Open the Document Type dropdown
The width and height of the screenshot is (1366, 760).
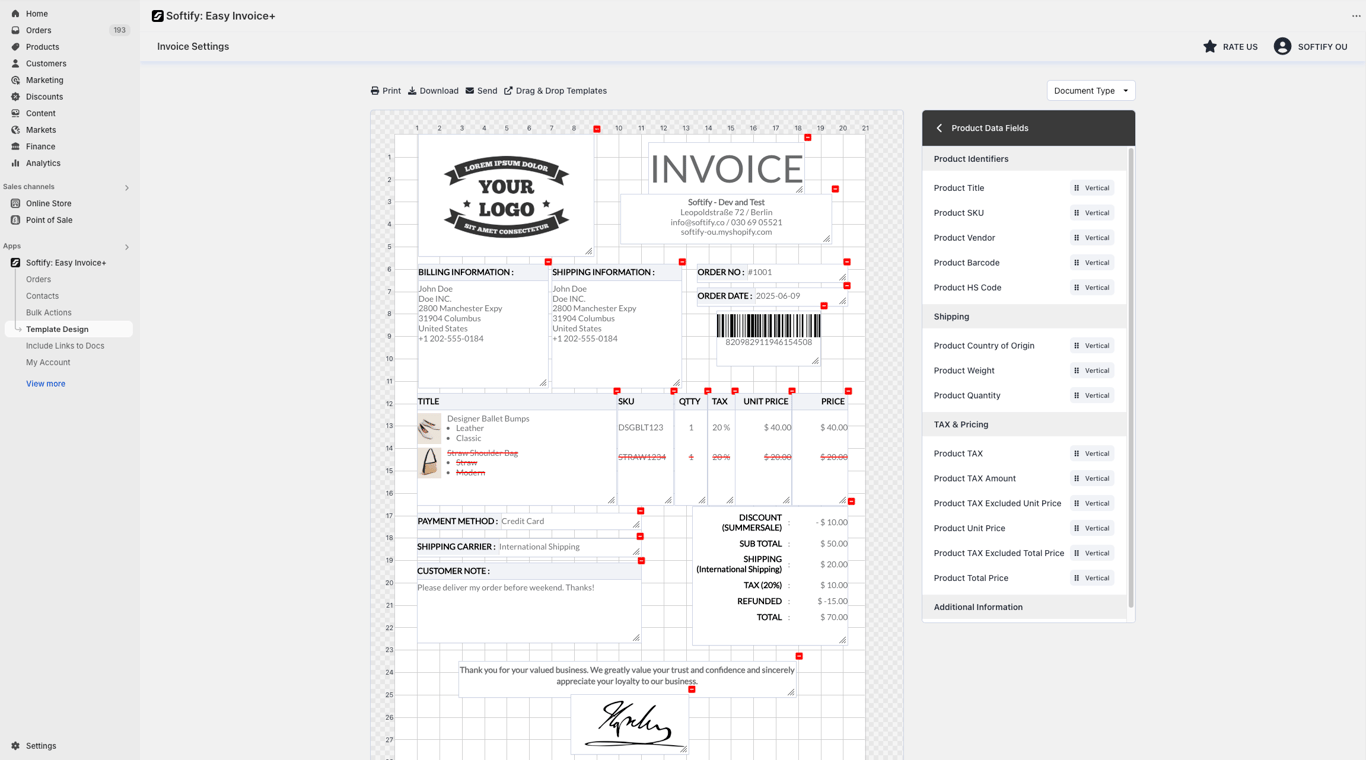point(1091,91)
